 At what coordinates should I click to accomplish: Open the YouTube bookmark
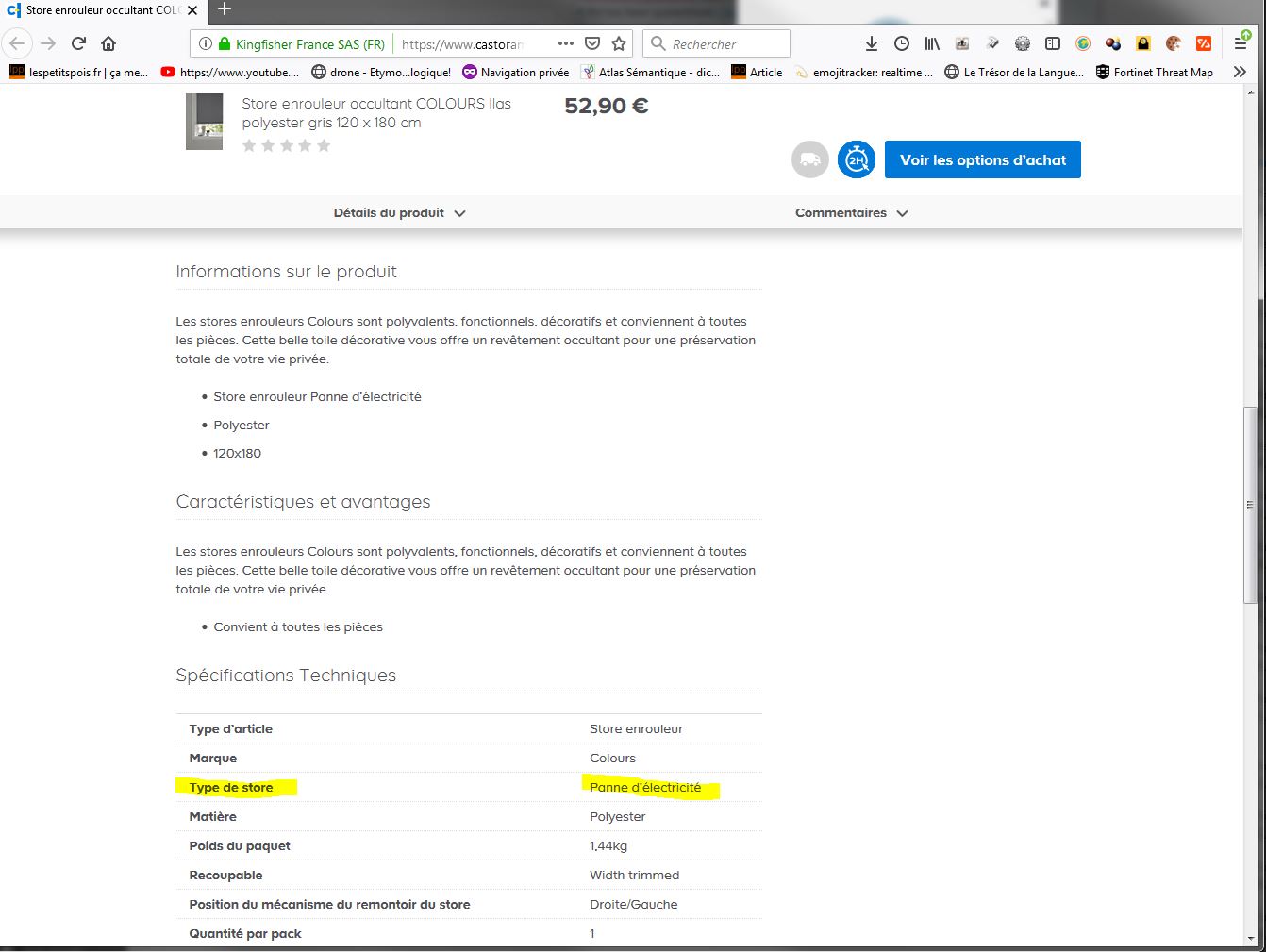pyautogui.click(x=230, y=72)
